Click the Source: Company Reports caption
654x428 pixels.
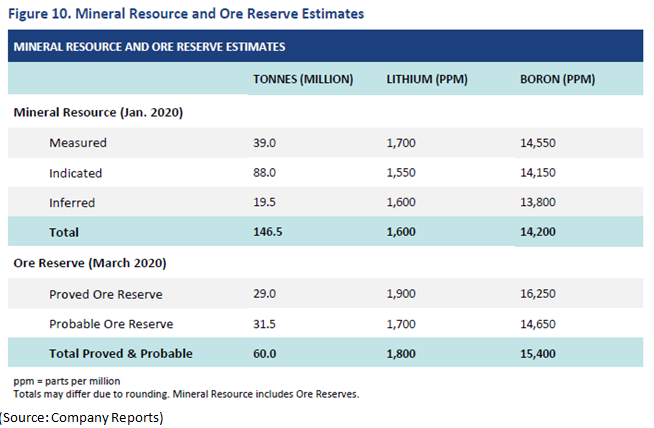coord(82,416)
